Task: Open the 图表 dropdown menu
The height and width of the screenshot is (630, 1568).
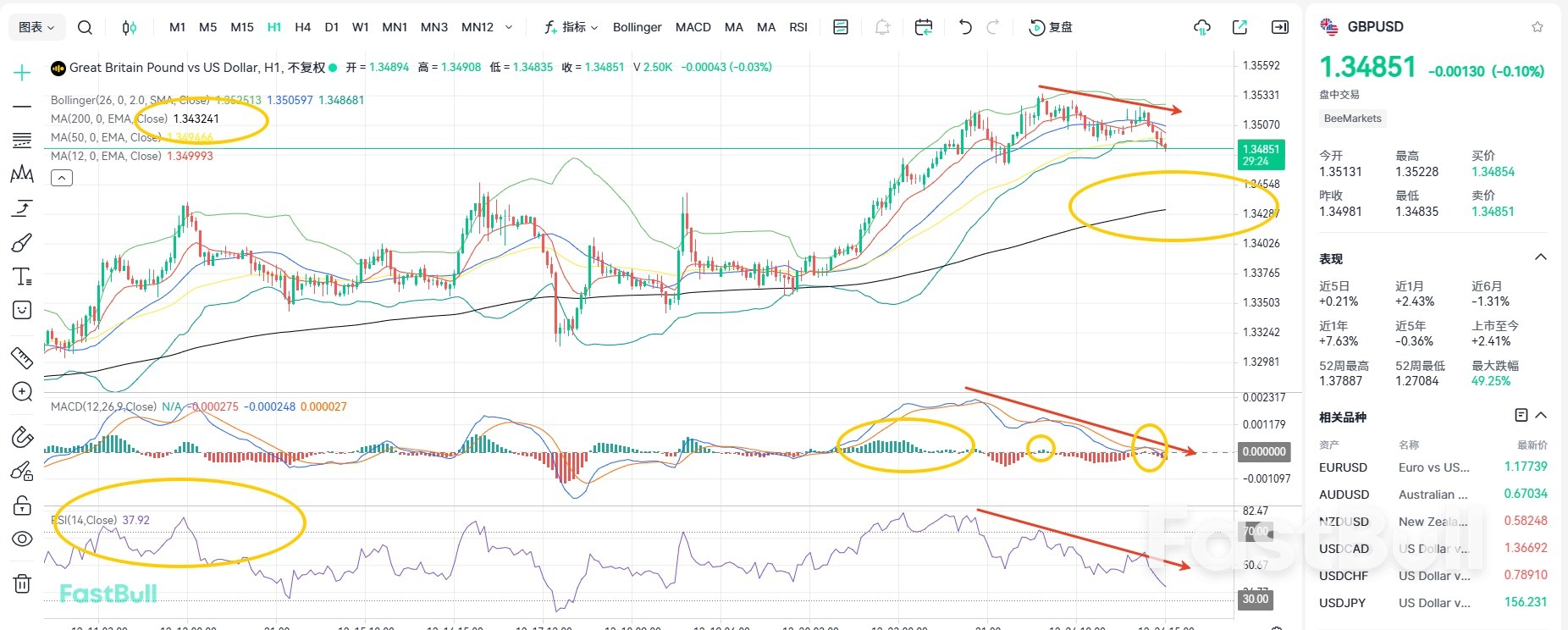Action: point(36,27)
